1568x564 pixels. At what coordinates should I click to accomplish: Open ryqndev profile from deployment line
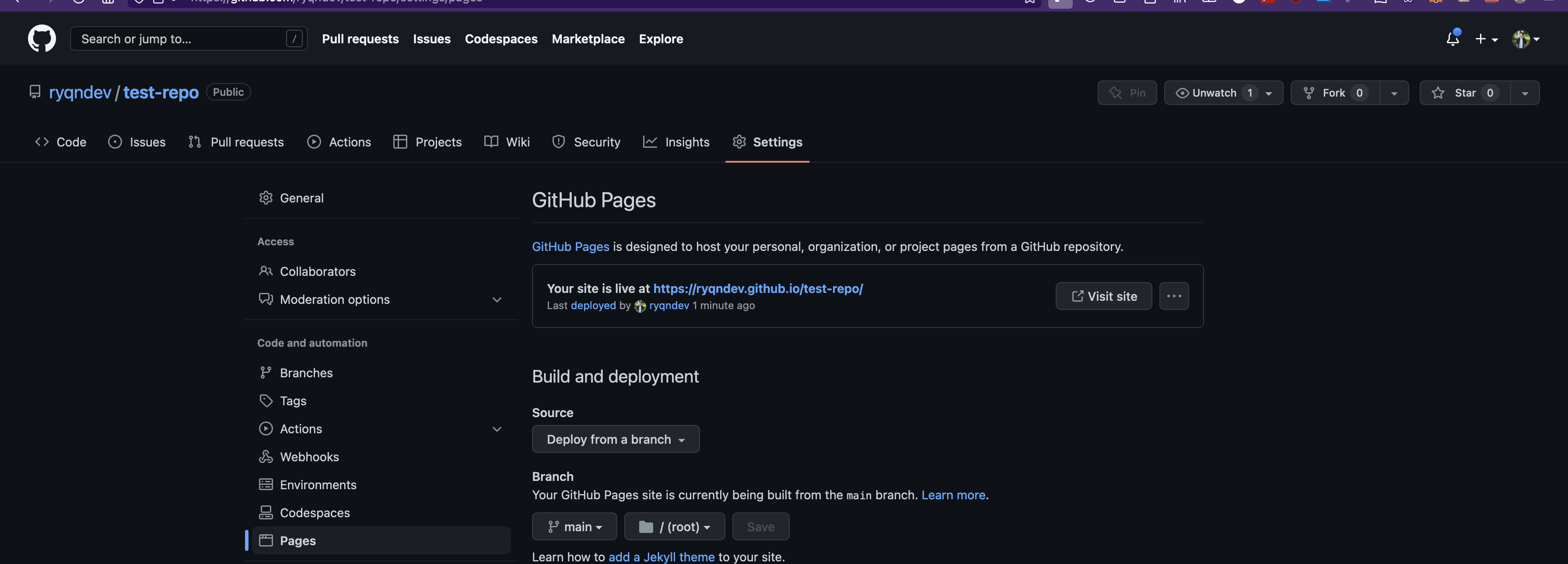(x=669, y=306)
